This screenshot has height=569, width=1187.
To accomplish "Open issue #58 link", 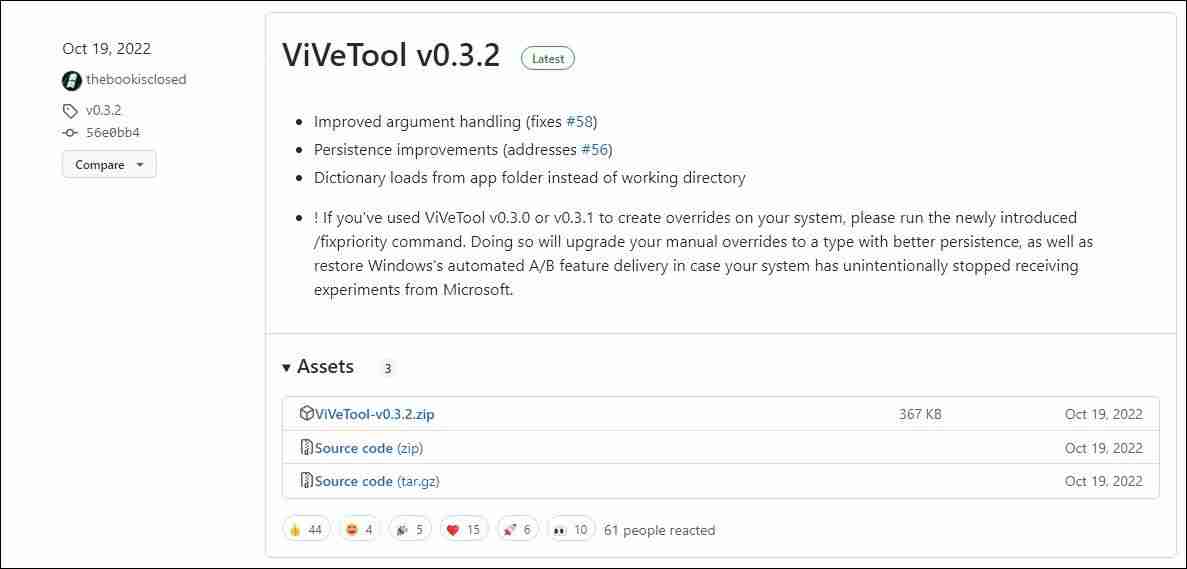I will [x=580, y=122].
